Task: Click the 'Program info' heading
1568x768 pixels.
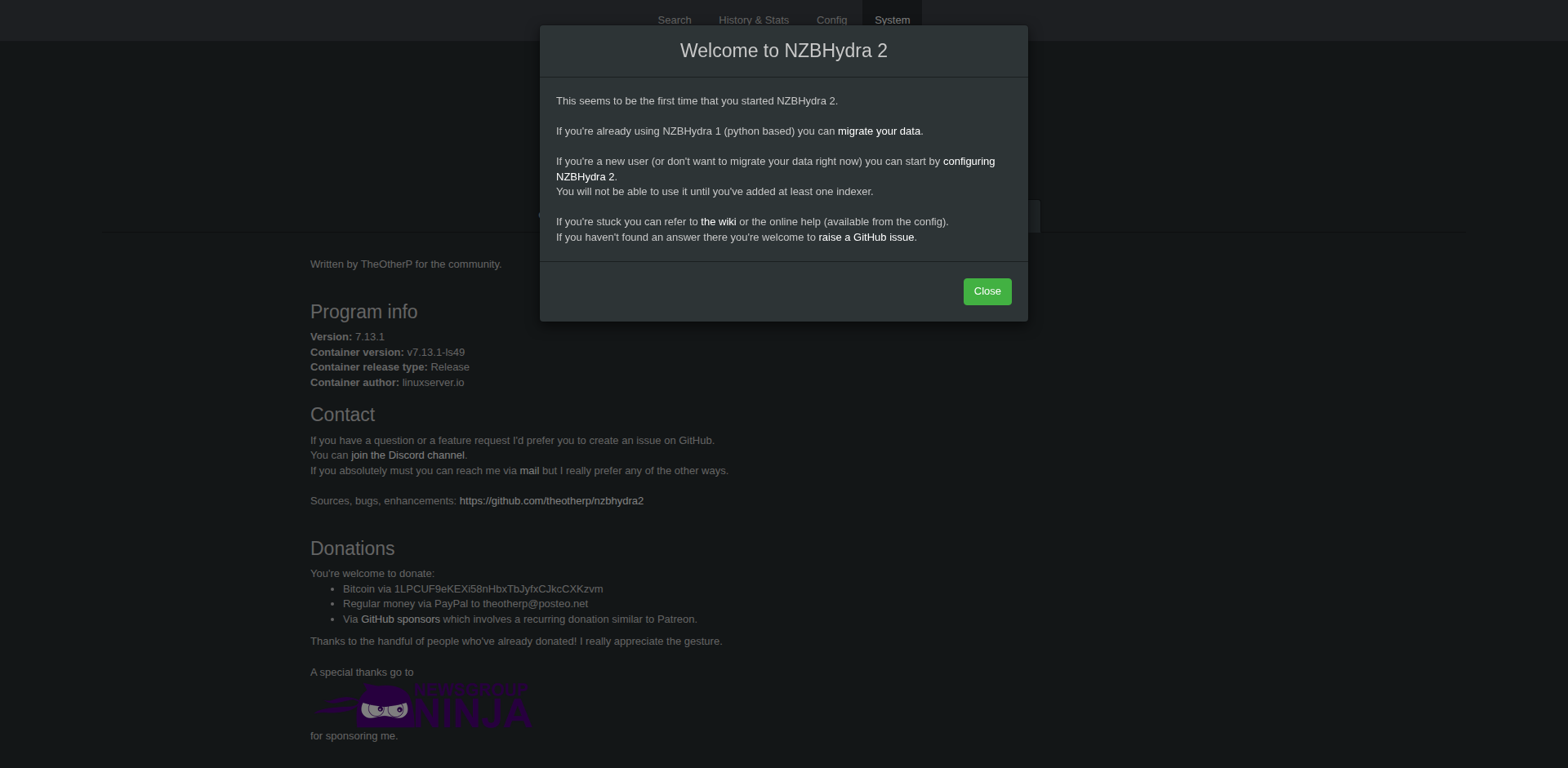Action: [x=363, y=312]
